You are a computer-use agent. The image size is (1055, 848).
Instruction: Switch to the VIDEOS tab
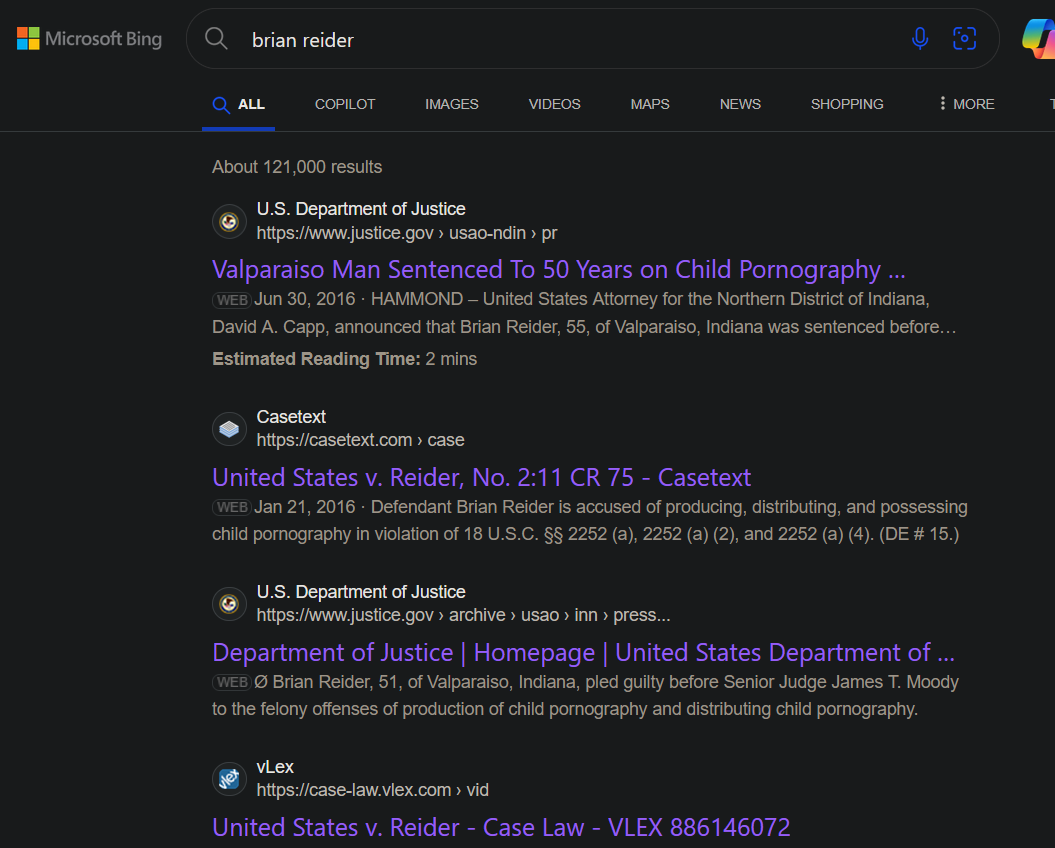coord(554,104)
